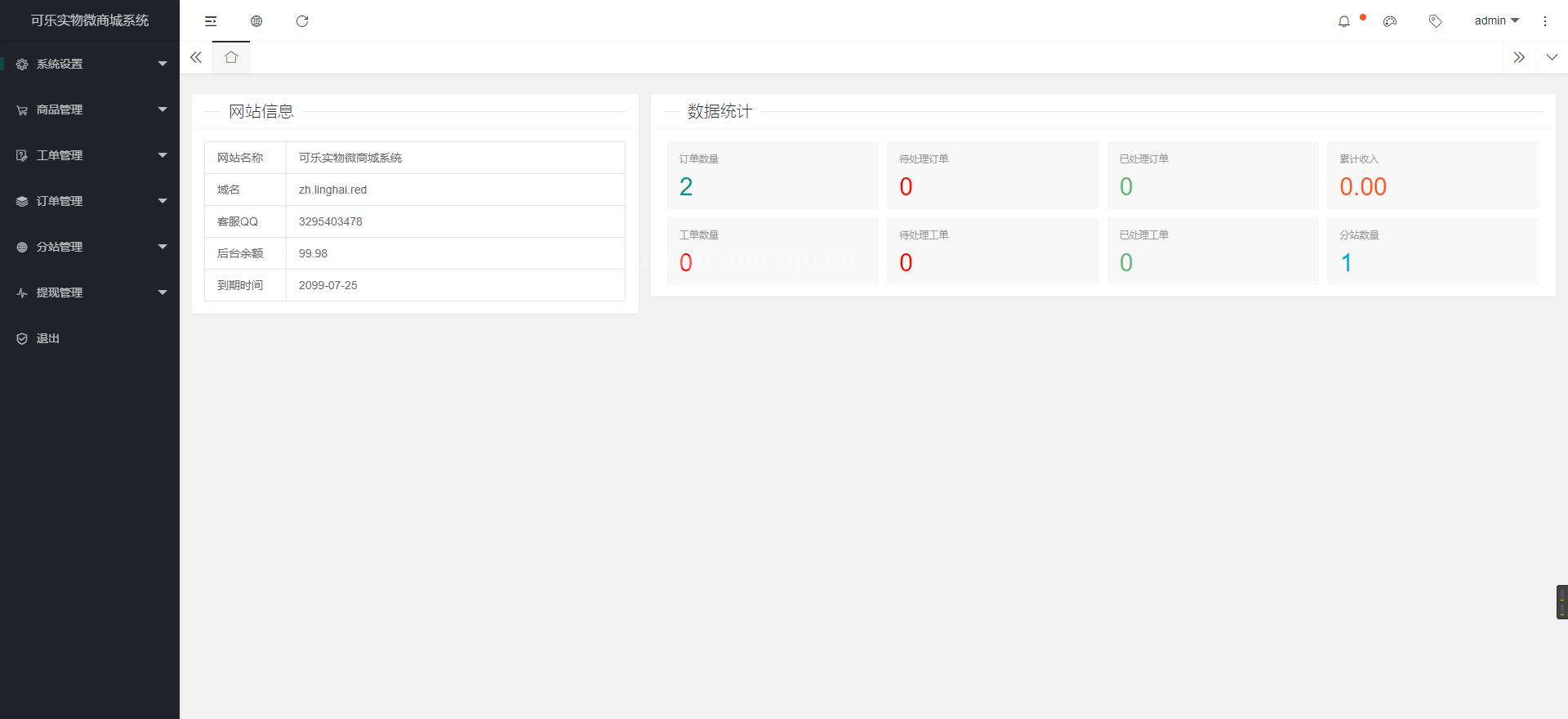The image size is (1568, 719).
Task: Open the three-dot more options menu
Action: point(1544,21)
